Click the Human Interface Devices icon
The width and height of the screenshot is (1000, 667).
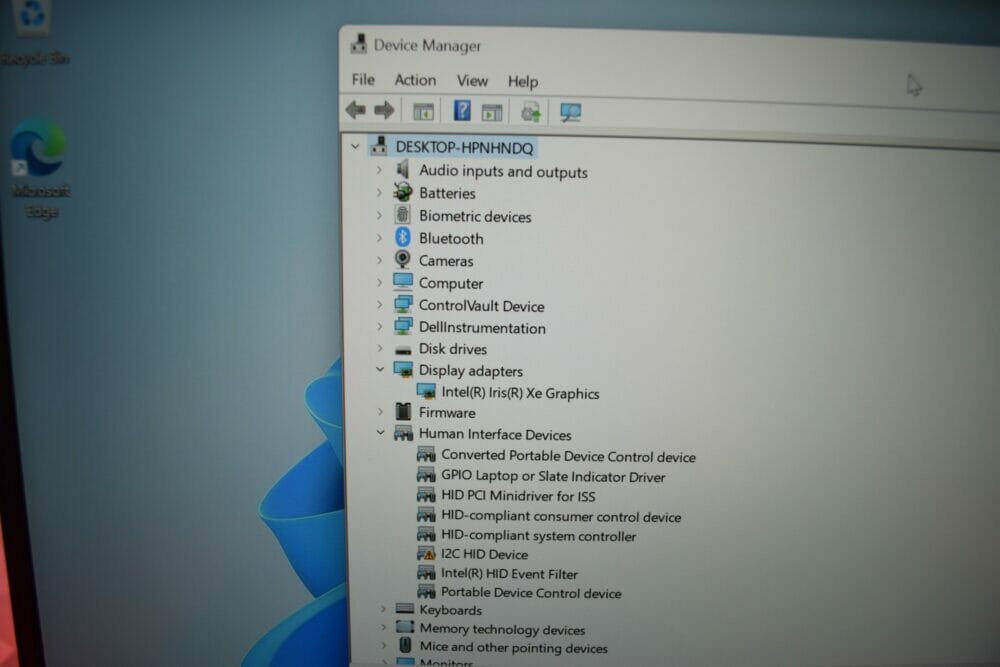coord(403,434)
